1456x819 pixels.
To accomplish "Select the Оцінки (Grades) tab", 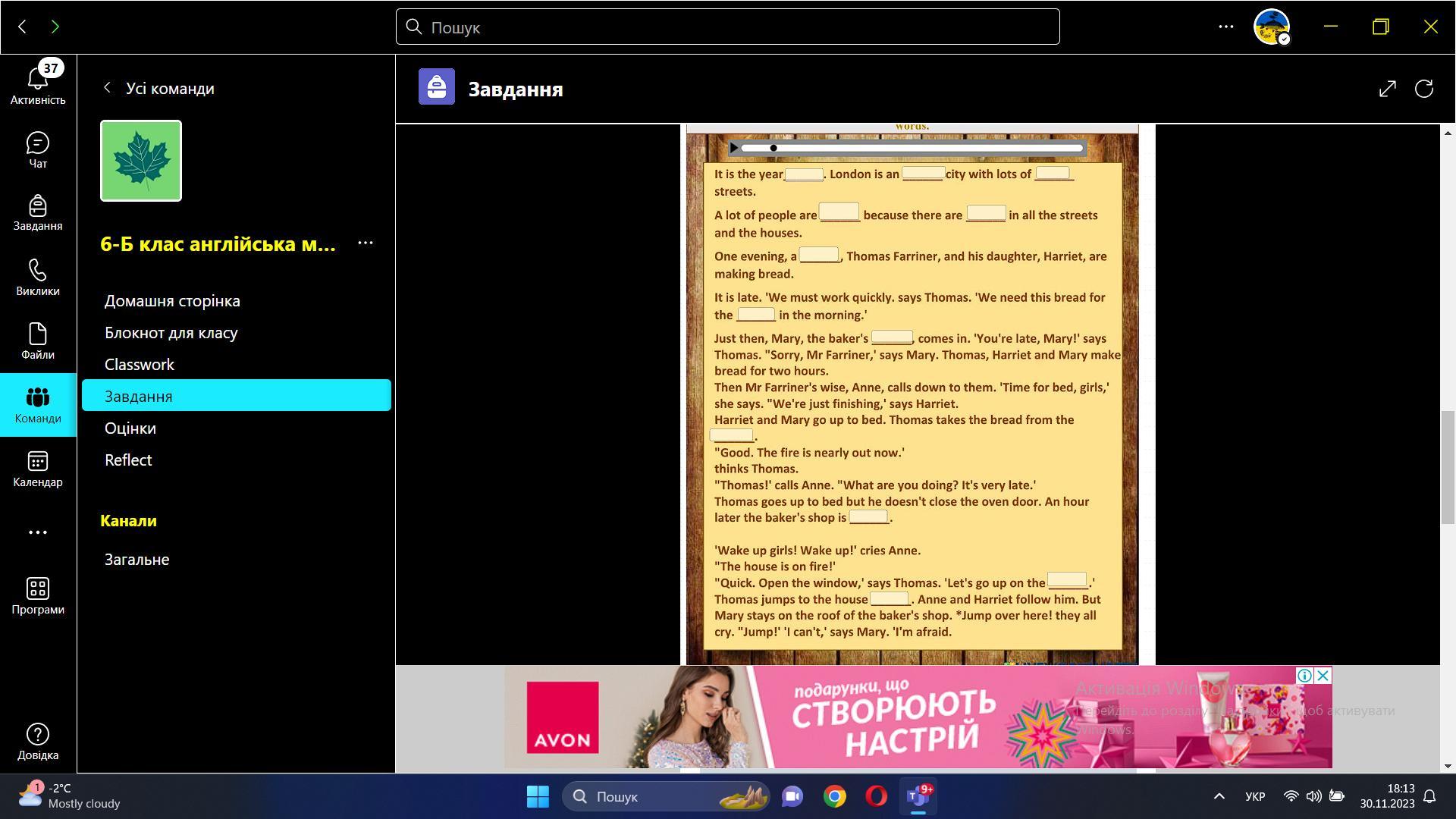I will coord(130,428).
